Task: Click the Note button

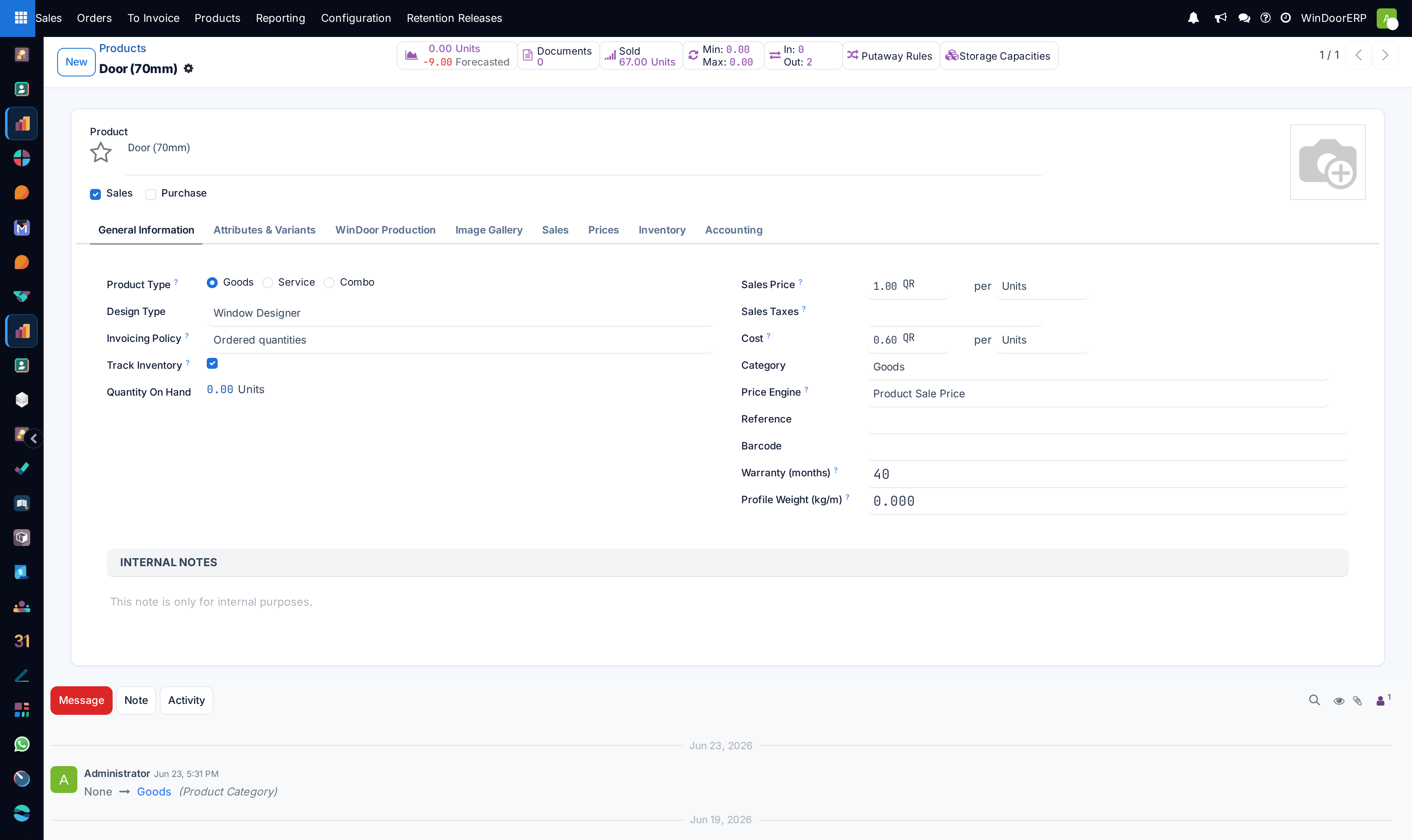Action: 136,700
